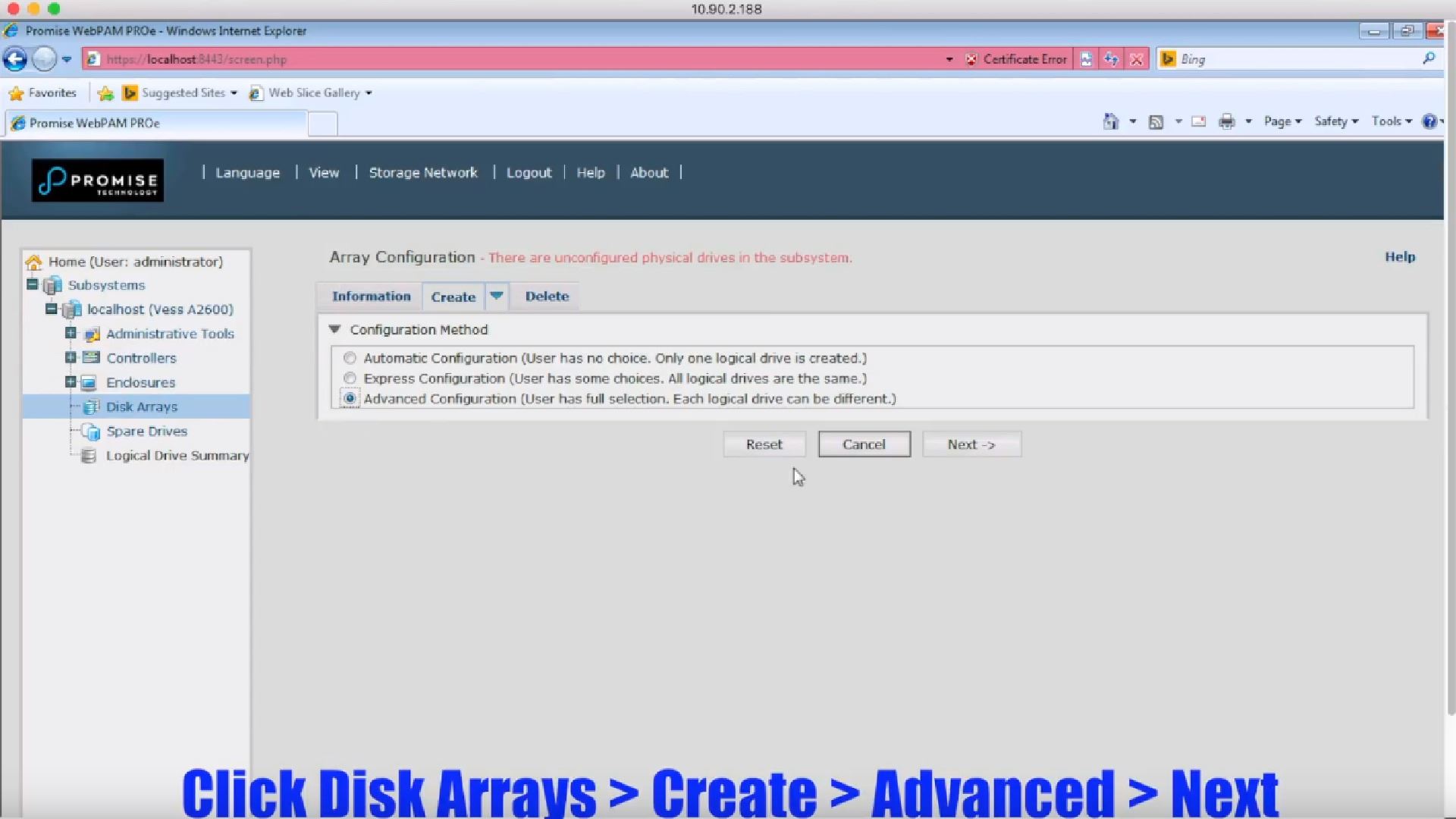Open the Tools menu in command bar
The image size is (1456, 819).
tap(1392, 121)
